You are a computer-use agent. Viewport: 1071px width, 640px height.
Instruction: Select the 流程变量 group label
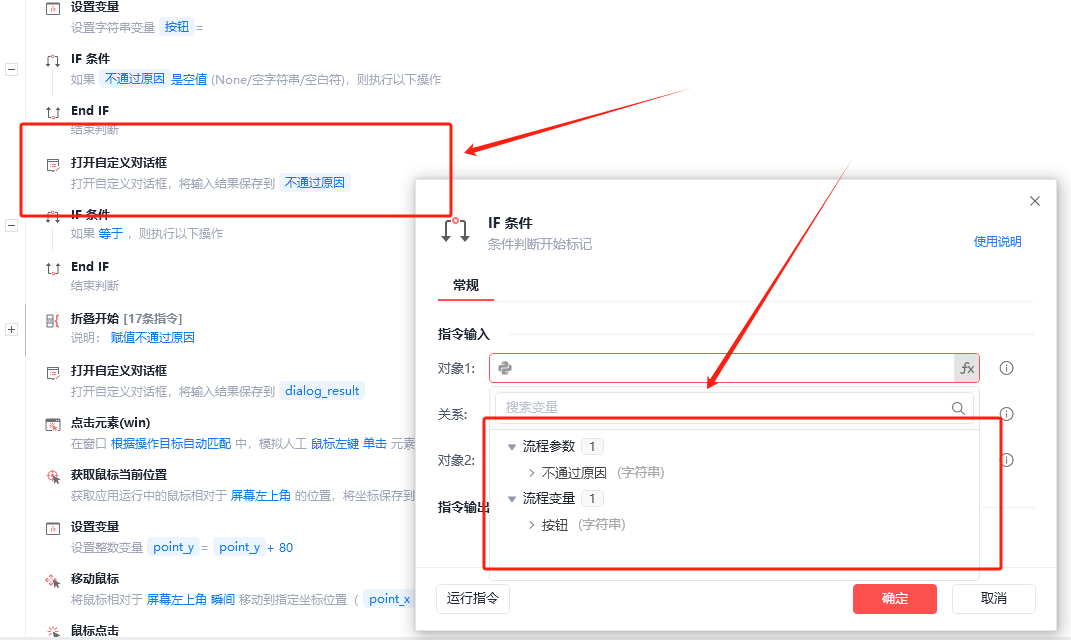(x=549, y=499)
